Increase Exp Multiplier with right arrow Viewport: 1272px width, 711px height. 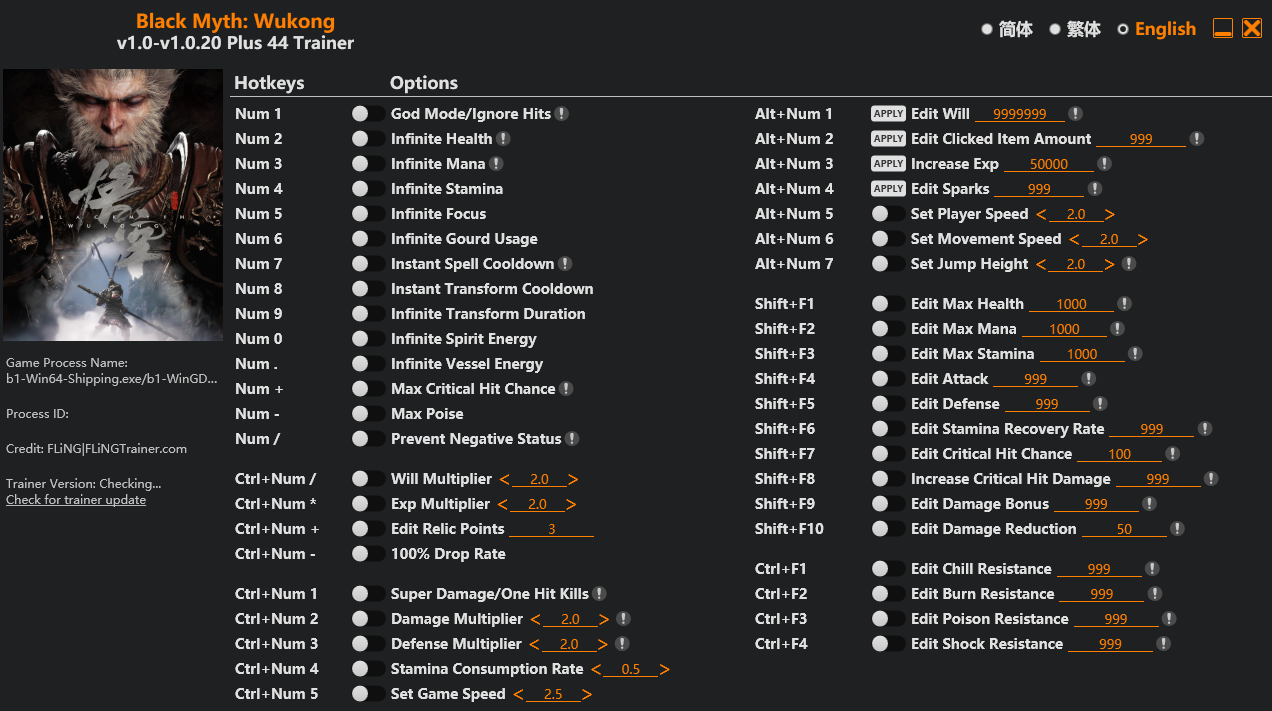(571, 504)
